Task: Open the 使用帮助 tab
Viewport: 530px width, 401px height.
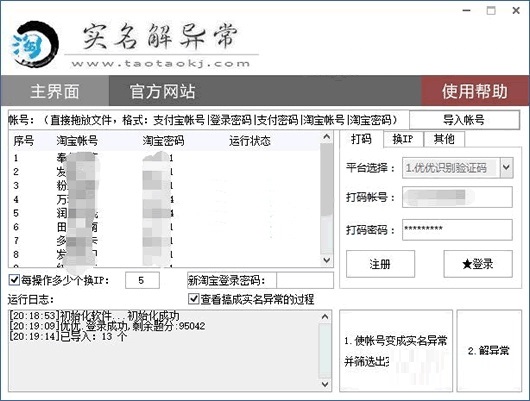Action: [x=475, y=91]
